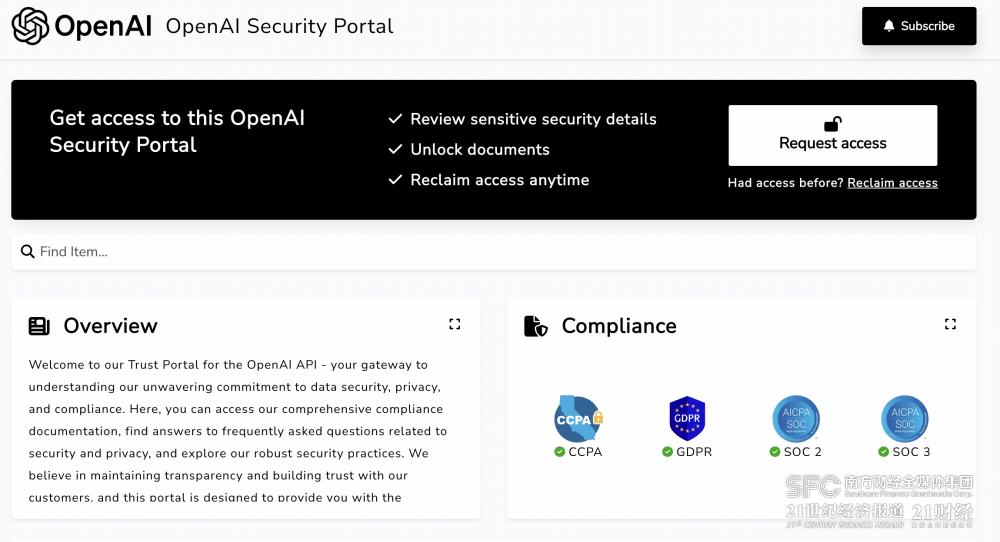Click the bell Subscribe button
Screen dimensions: 1000x542
point(918,26)
